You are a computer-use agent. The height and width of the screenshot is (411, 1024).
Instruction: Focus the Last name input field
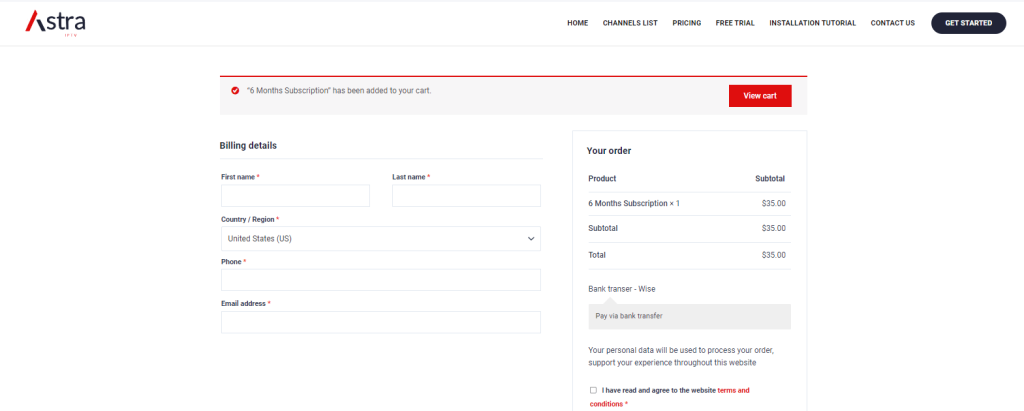click(x=466, y=195)
